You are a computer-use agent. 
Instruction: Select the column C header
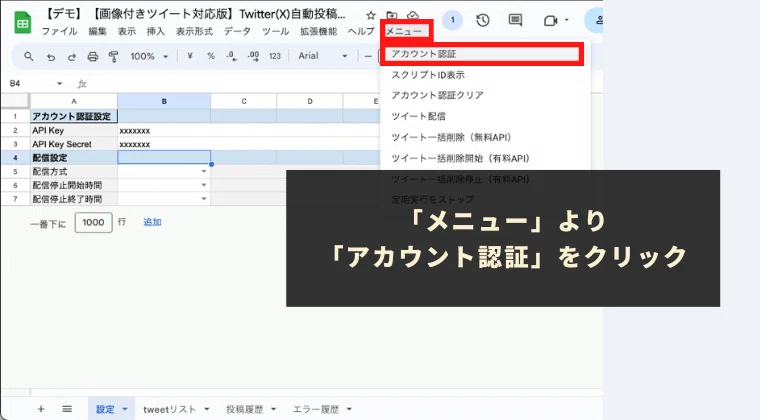[244, 101]
